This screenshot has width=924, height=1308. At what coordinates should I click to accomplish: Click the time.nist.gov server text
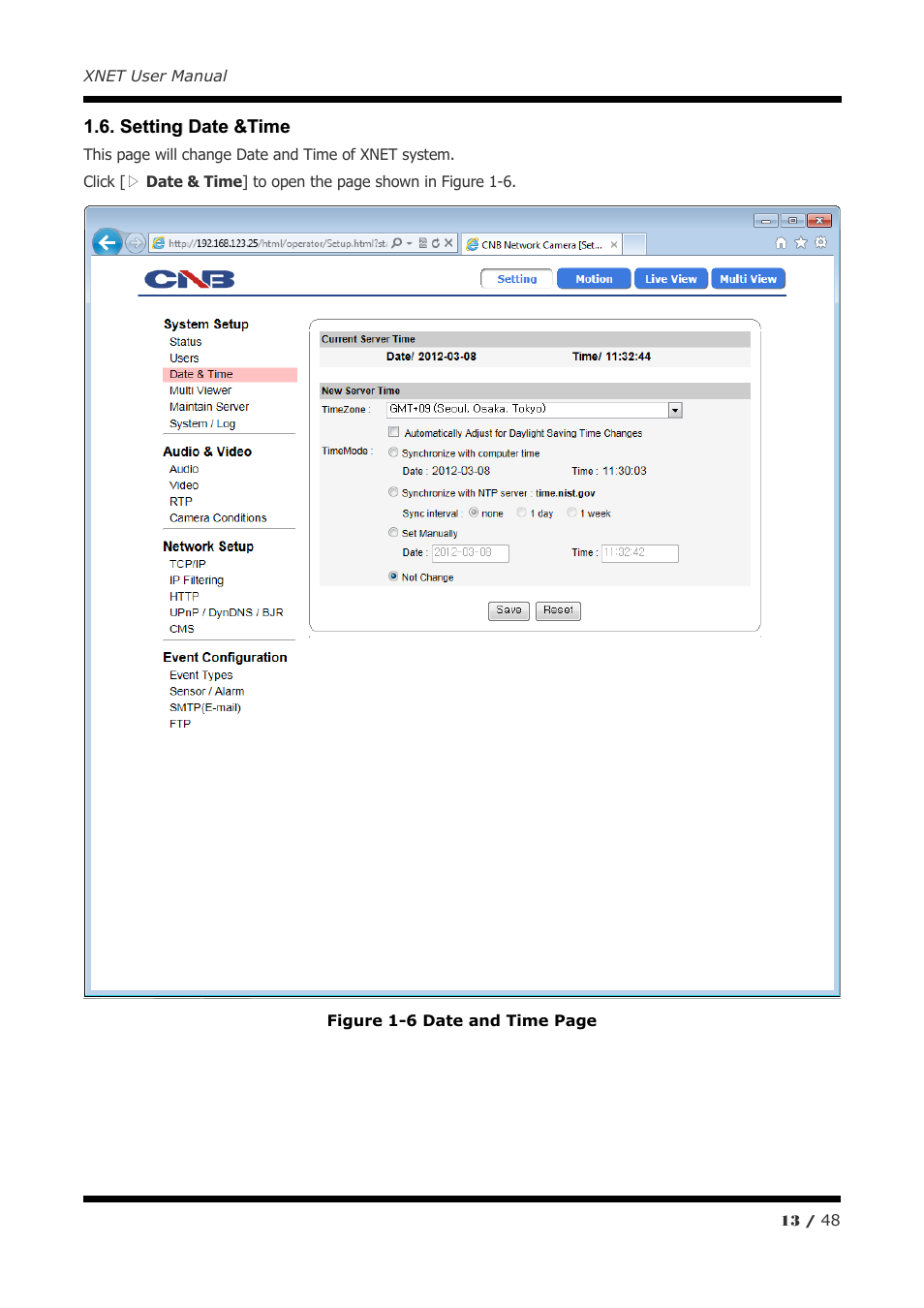point(566,493)
